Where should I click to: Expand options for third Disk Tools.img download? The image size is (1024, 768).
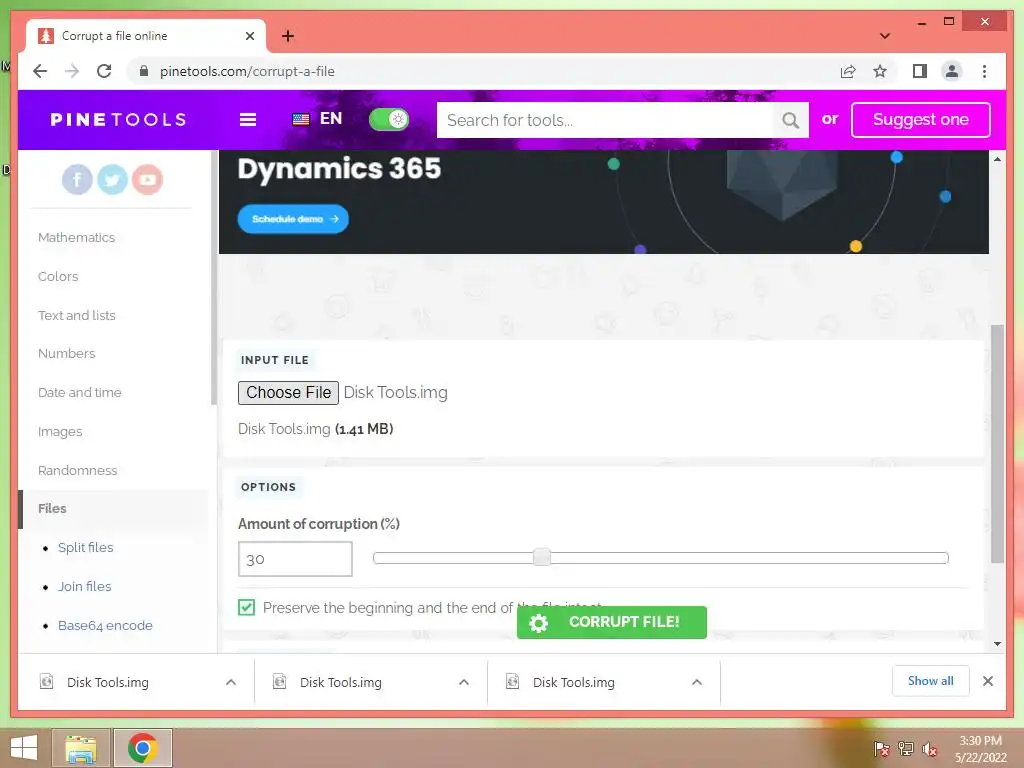tap(697, 682)
